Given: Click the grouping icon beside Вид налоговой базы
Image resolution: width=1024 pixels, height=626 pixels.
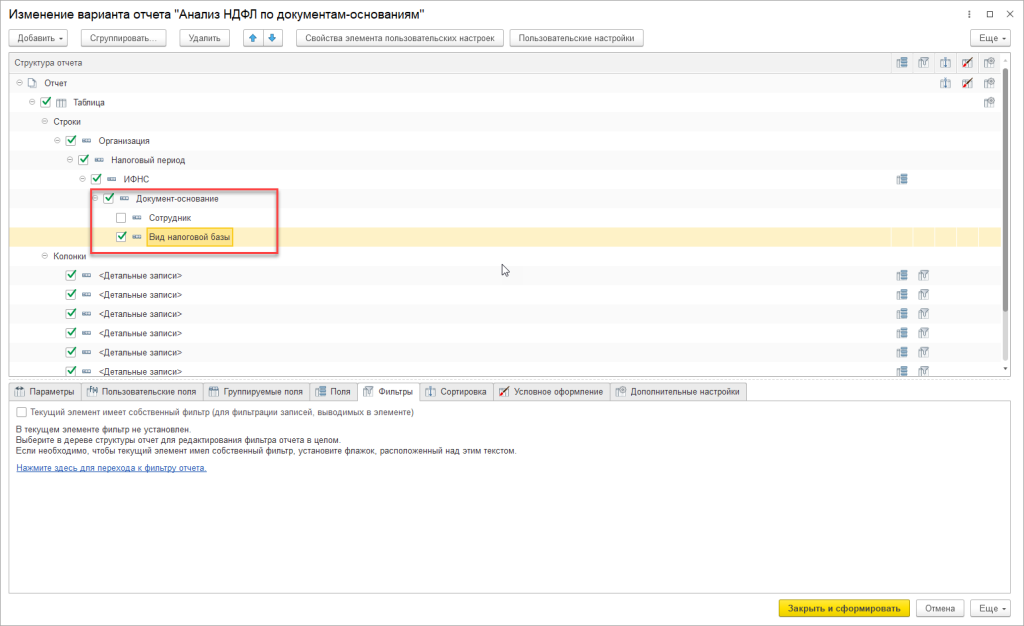Looking at the screenshot, I should [137, 237].
